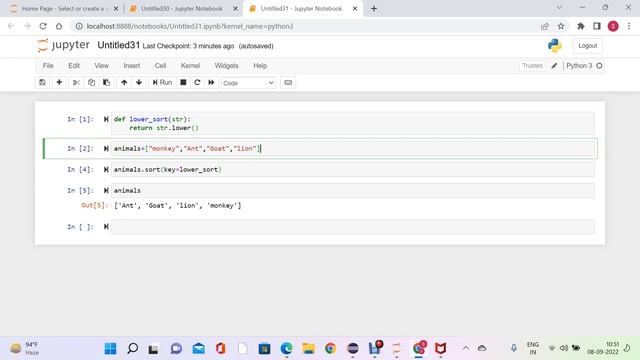The width and height of the screenshot is (640, 360).
Task: Open the command palette keyboard icon
Action: tap(288, 82)
